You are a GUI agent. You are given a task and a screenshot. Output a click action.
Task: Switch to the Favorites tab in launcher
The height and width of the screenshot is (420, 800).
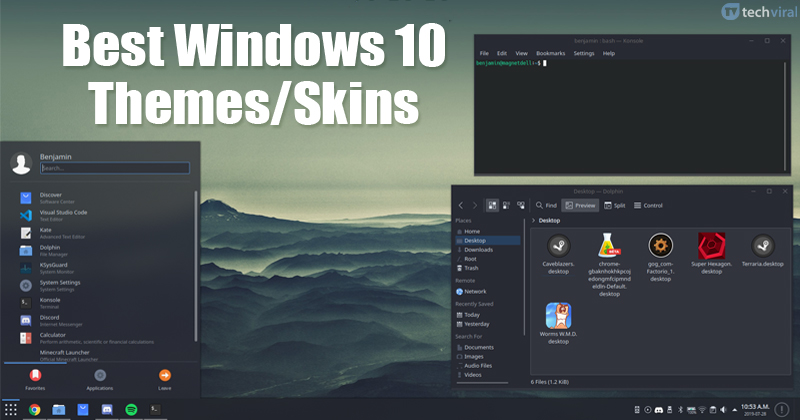tap(35, 380)
